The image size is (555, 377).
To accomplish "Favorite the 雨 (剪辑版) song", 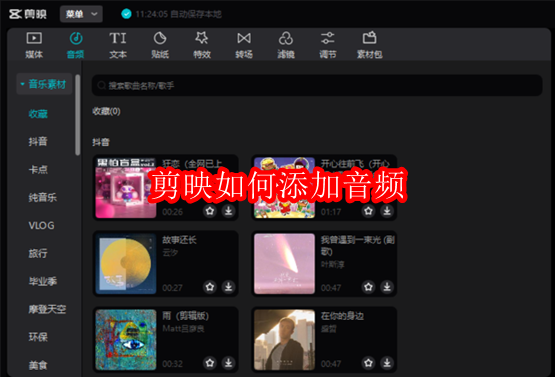I will point(210,363).
